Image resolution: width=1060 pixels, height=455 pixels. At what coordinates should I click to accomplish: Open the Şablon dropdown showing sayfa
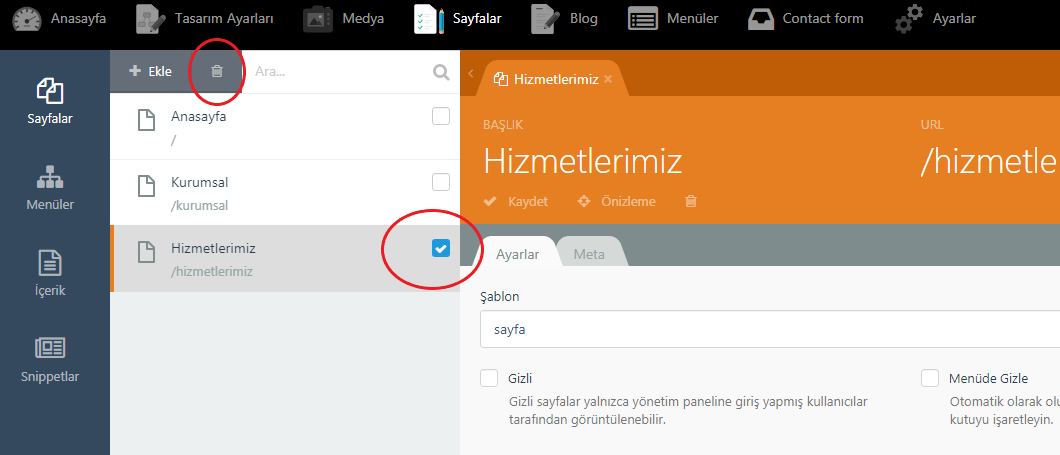coord(769,329)
